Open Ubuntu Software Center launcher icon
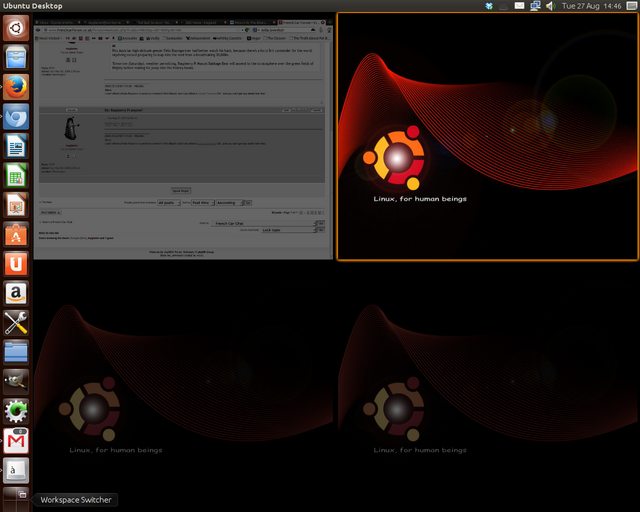The image size is (640, 512). 16,234
